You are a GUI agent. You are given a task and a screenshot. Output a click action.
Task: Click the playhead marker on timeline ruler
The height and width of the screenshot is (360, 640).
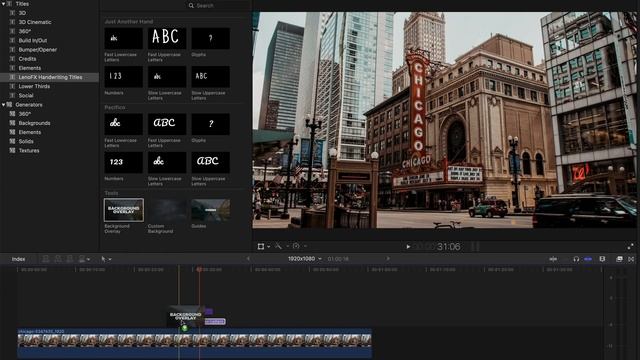point(199,269)
